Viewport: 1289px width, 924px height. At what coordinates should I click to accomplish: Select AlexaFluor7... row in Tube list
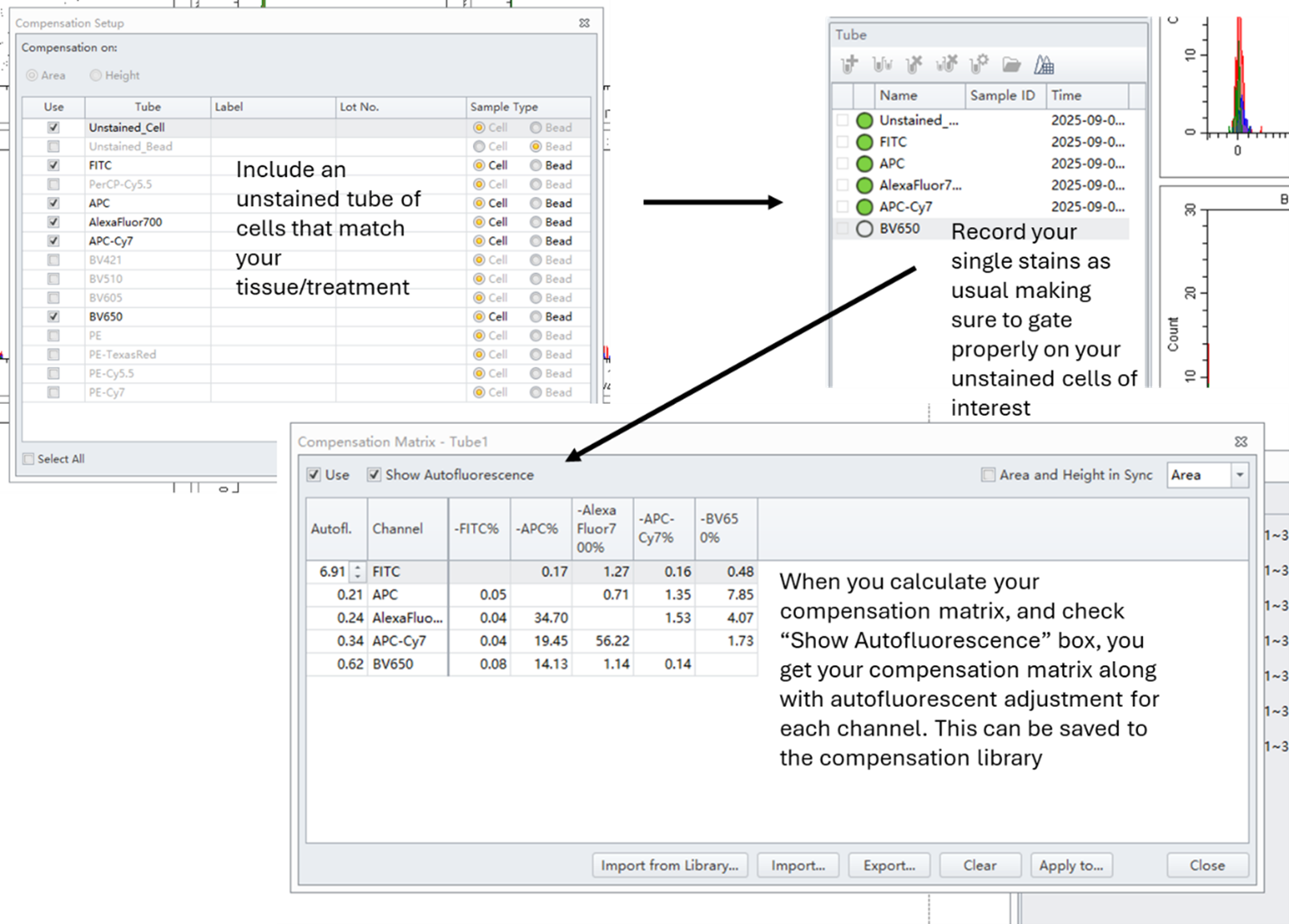point(981,185)
